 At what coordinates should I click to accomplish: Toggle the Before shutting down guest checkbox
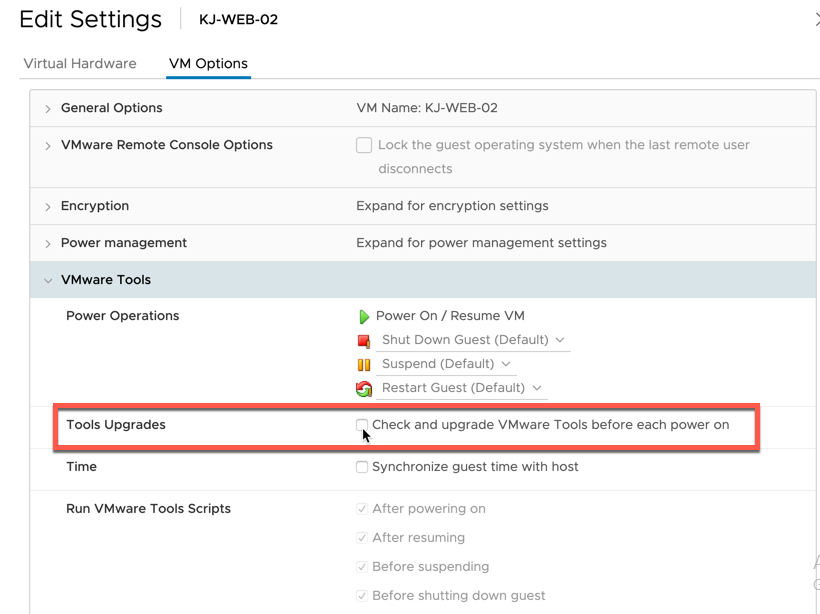362,594
